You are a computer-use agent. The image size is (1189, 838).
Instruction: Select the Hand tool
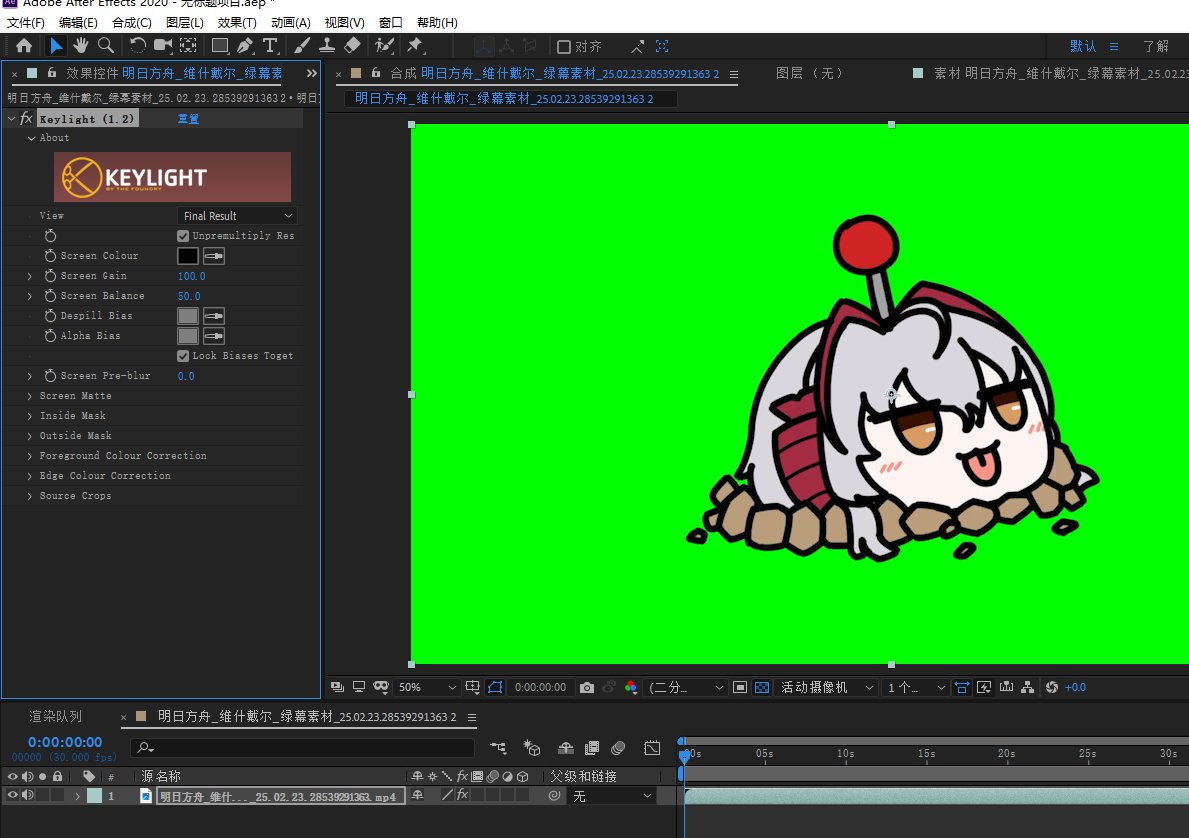(x=80, y=46)
